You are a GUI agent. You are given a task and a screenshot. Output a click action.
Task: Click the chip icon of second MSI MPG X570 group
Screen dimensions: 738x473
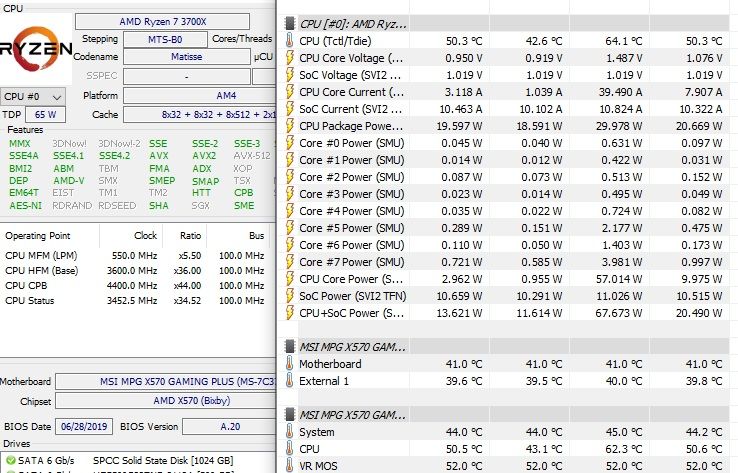tap(290, 415)
